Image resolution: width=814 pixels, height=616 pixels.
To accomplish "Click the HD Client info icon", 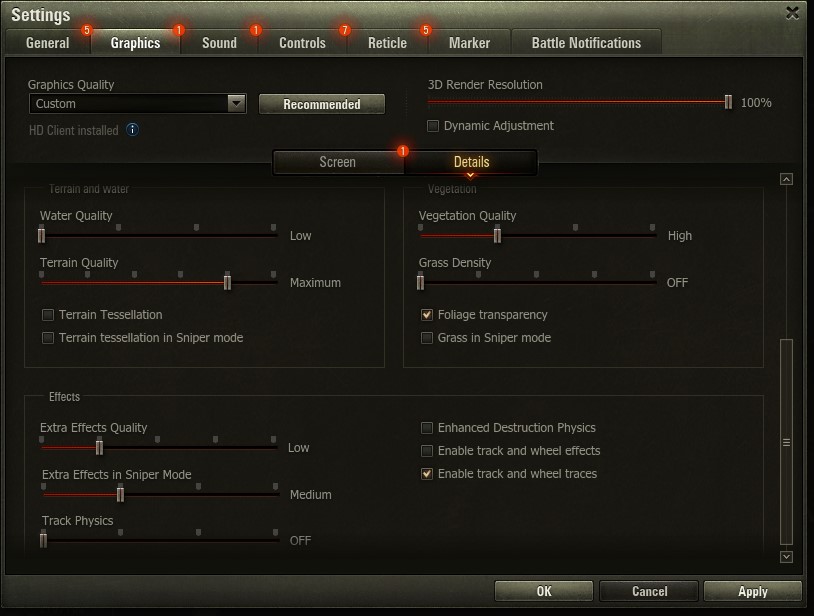I will coord(132,130).
